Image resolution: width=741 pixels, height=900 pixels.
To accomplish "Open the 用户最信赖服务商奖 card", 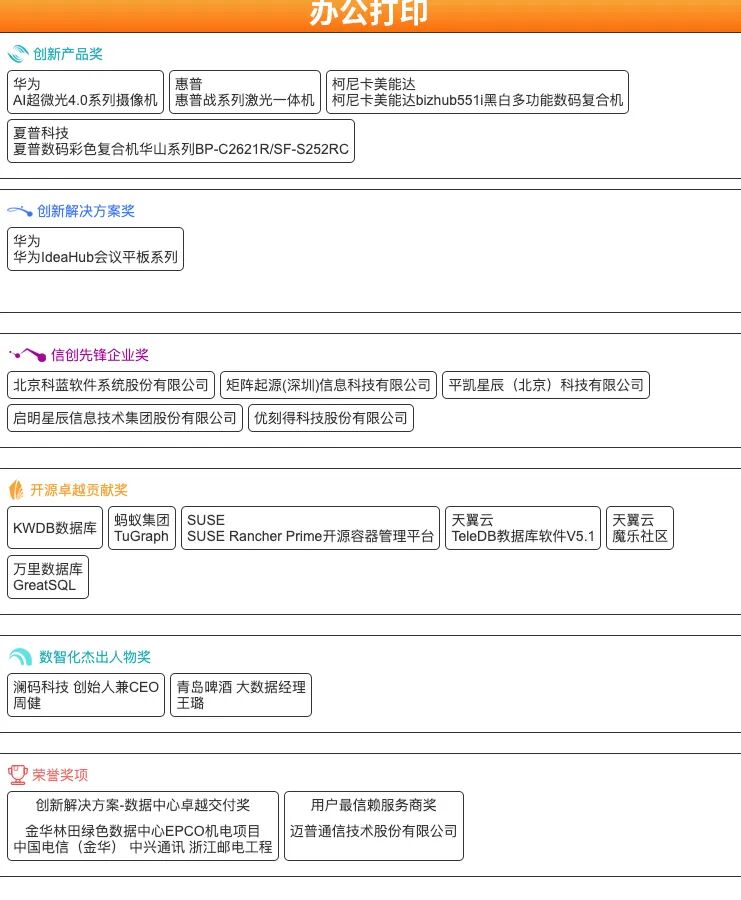I will pos(374,826).
